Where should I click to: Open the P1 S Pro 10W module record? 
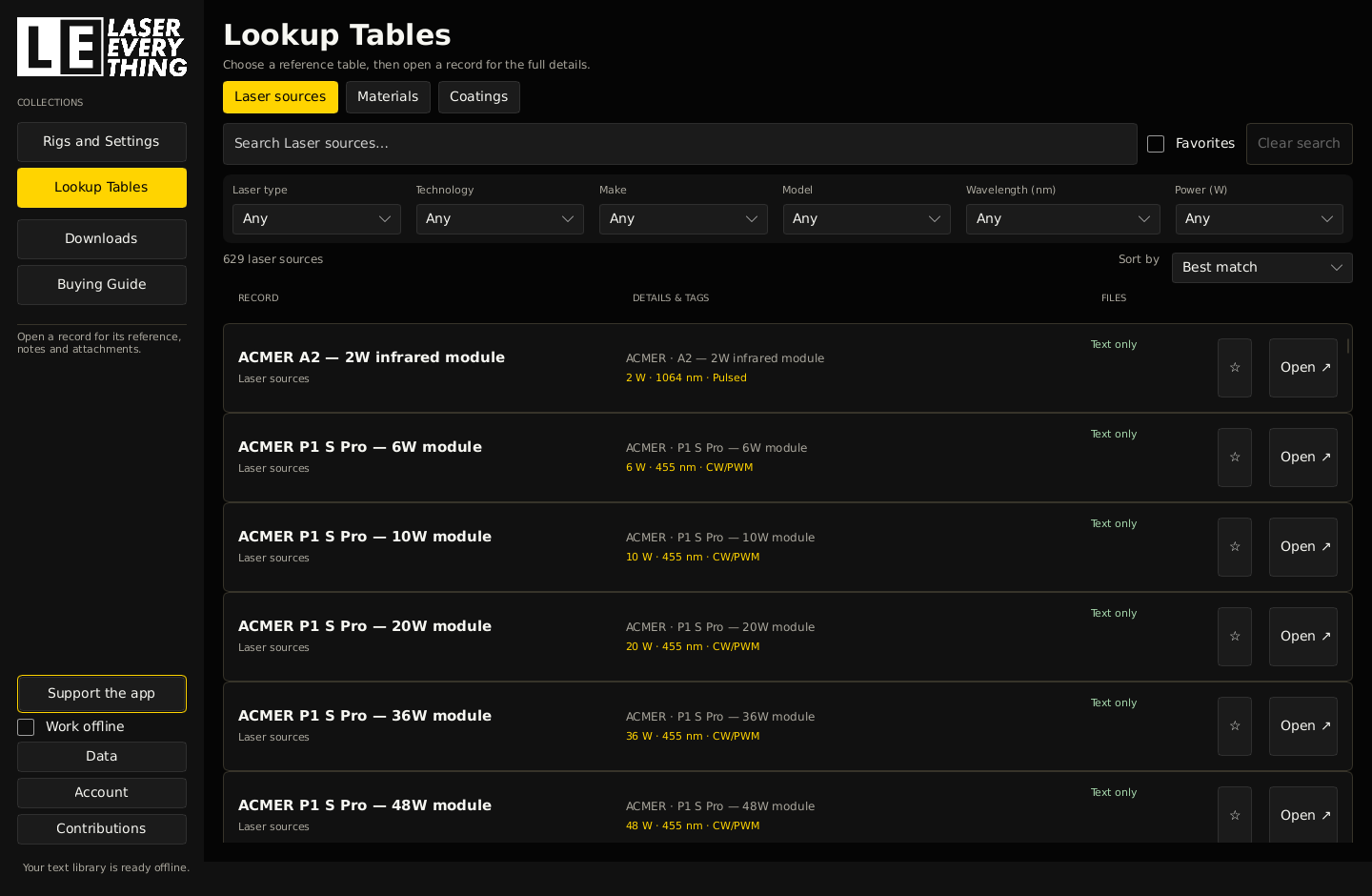[1302, 547]
